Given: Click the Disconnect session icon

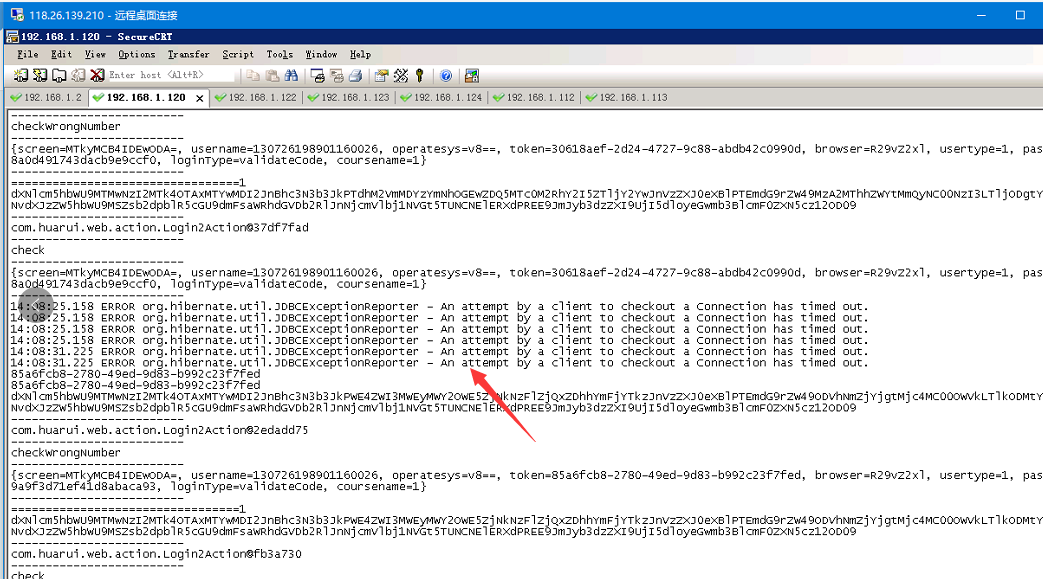Looking at the screenshot, I should tap(97, 76).
